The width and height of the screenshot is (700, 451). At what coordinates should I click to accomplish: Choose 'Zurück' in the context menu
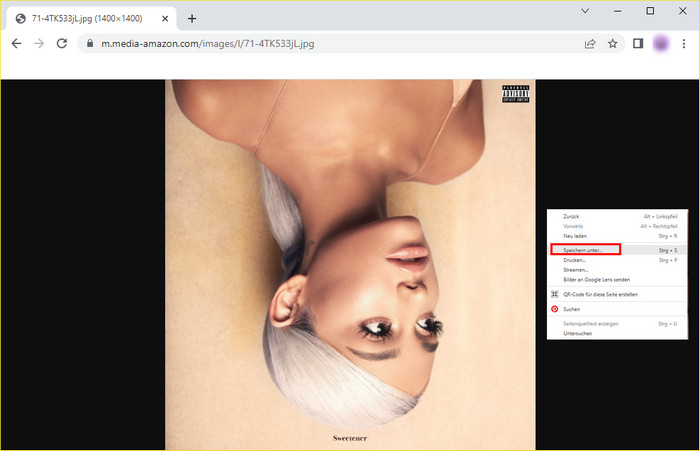tap(617, 216)
